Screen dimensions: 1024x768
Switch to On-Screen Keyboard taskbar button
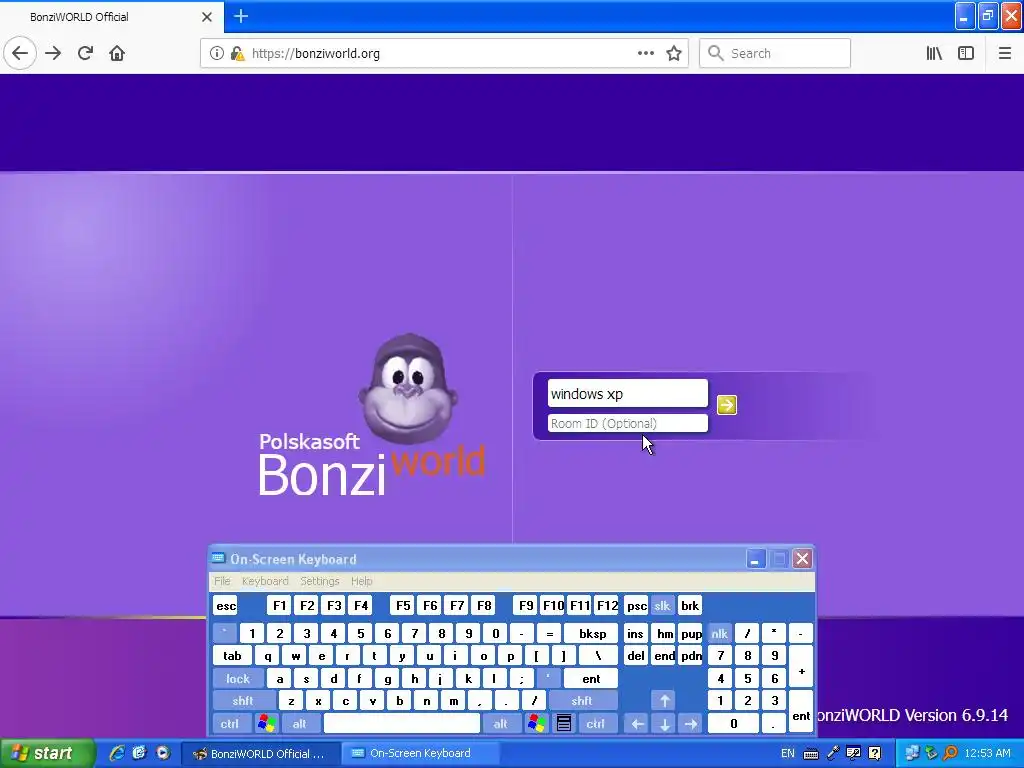(421, 754)
